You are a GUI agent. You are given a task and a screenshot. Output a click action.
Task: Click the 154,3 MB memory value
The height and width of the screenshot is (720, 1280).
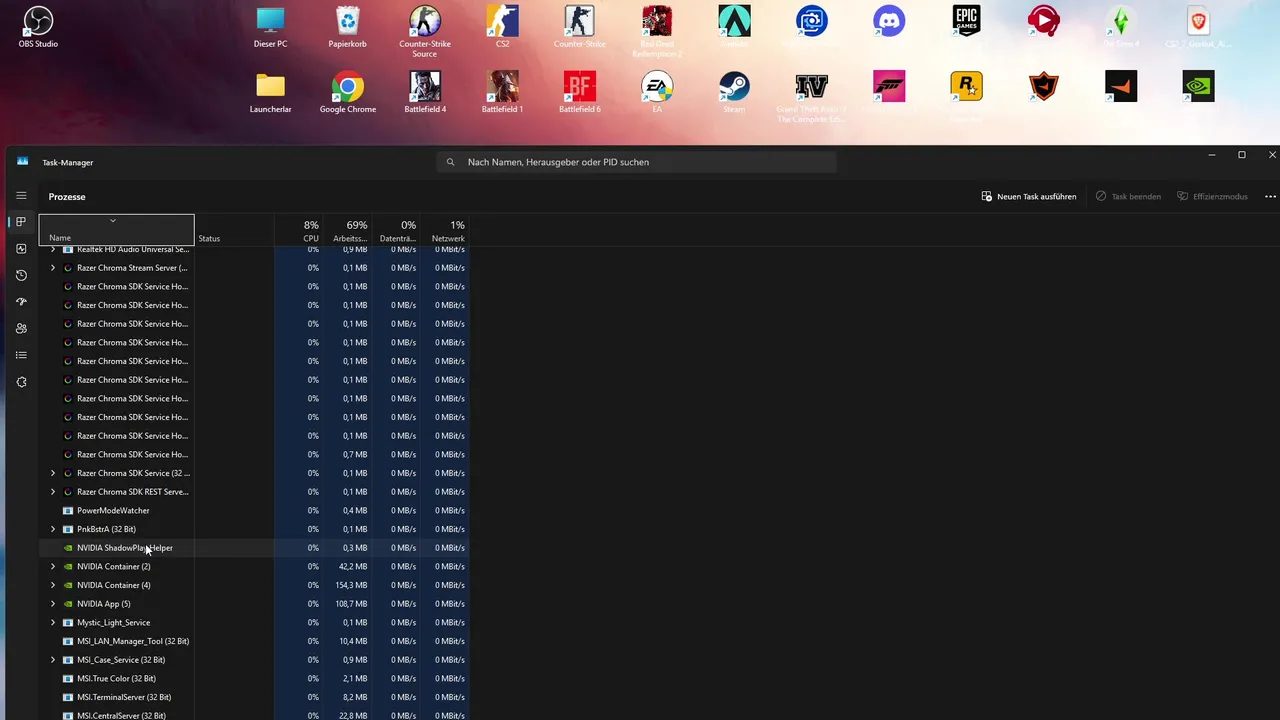tap(352, 585)
